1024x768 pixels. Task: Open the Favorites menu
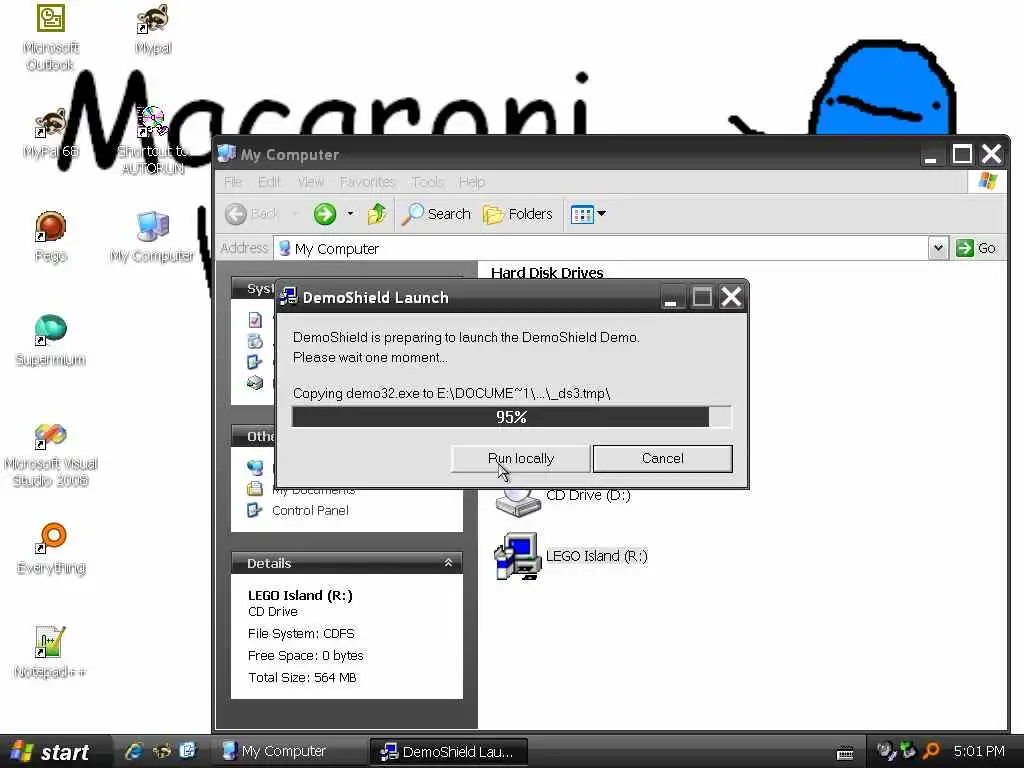(368, 182)
